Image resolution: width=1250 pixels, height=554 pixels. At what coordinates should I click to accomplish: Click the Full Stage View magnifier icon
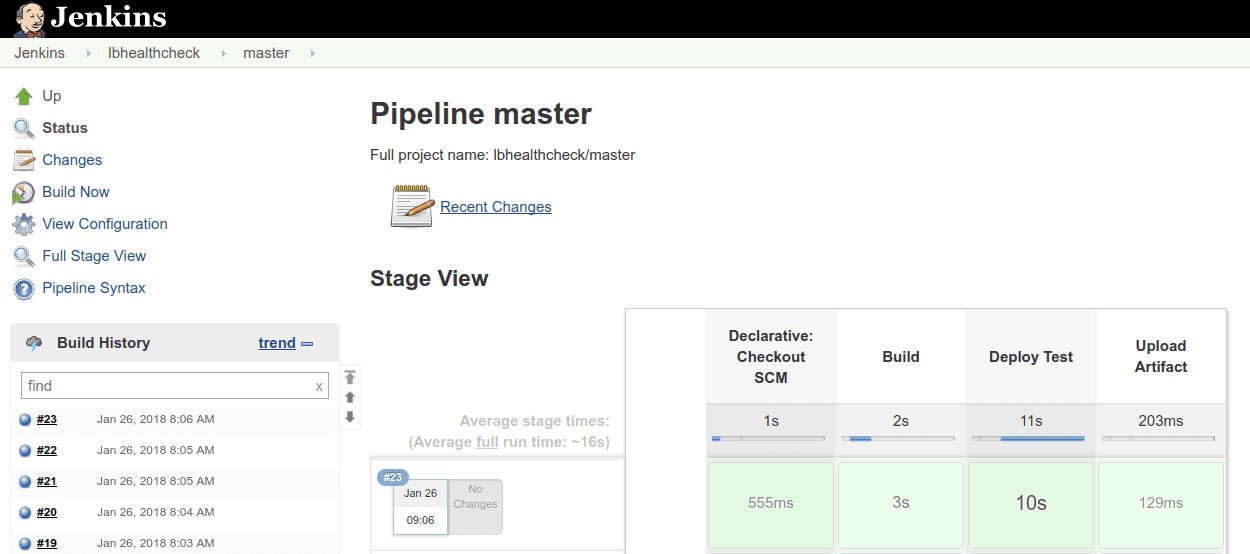pyautogui.click(x=24, y=256)
